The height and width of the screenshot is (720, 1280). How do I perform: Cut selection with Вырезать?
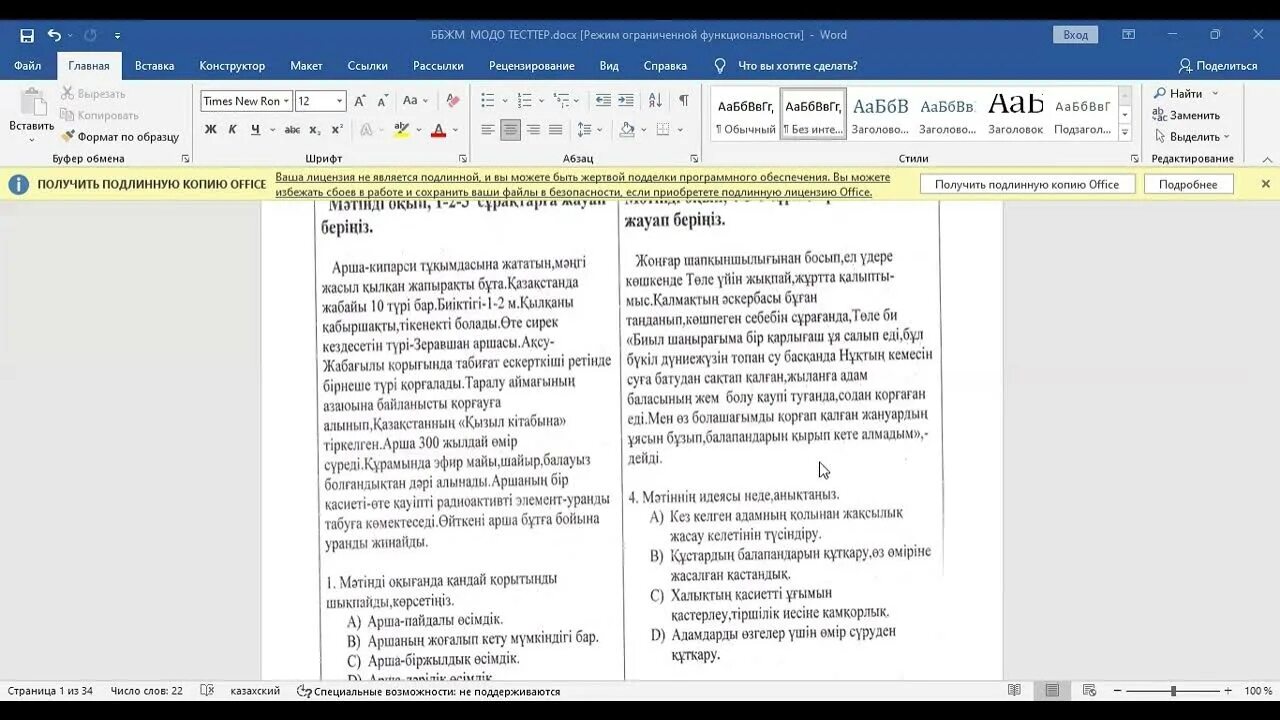click(93, 94)
